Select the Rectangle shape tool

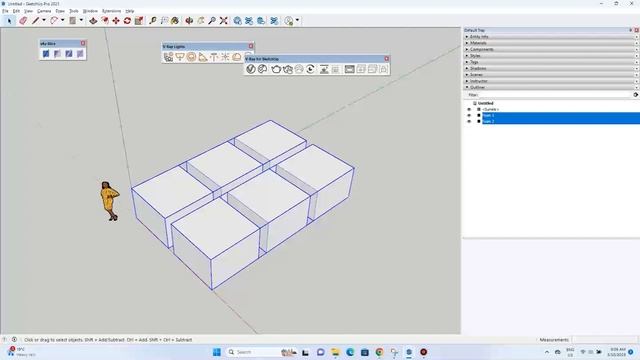click(72, 20)
